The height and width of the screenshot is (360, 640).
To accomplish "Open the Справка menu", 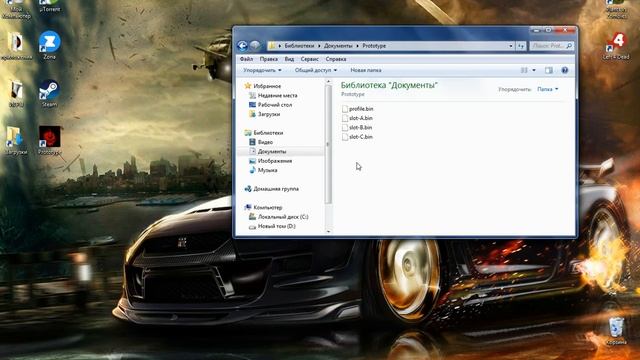I will [x=336, y=59].
